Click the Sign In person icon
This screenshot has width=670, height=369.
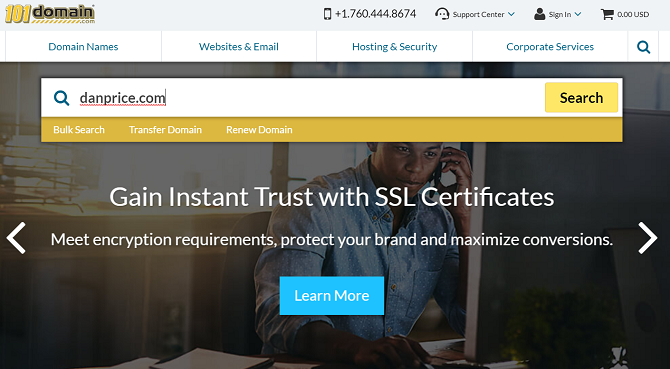pos(540,14)
